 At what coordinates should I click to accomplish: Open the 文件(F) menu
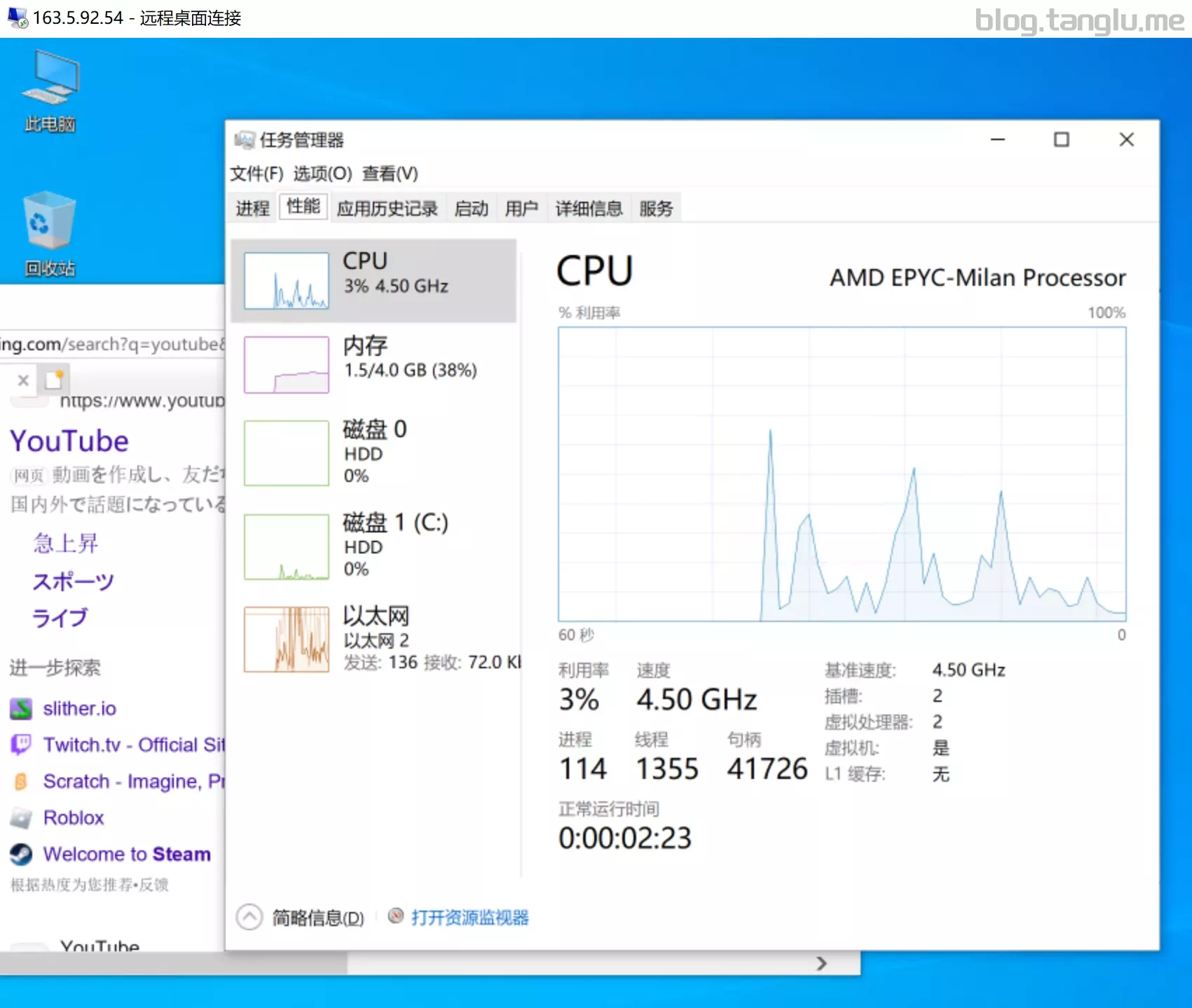256,174
